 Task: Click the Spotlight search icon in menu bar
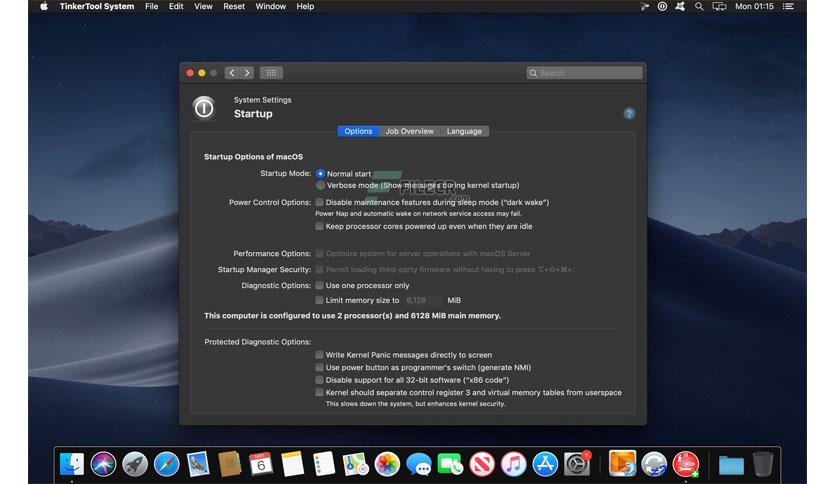[699, 6]
